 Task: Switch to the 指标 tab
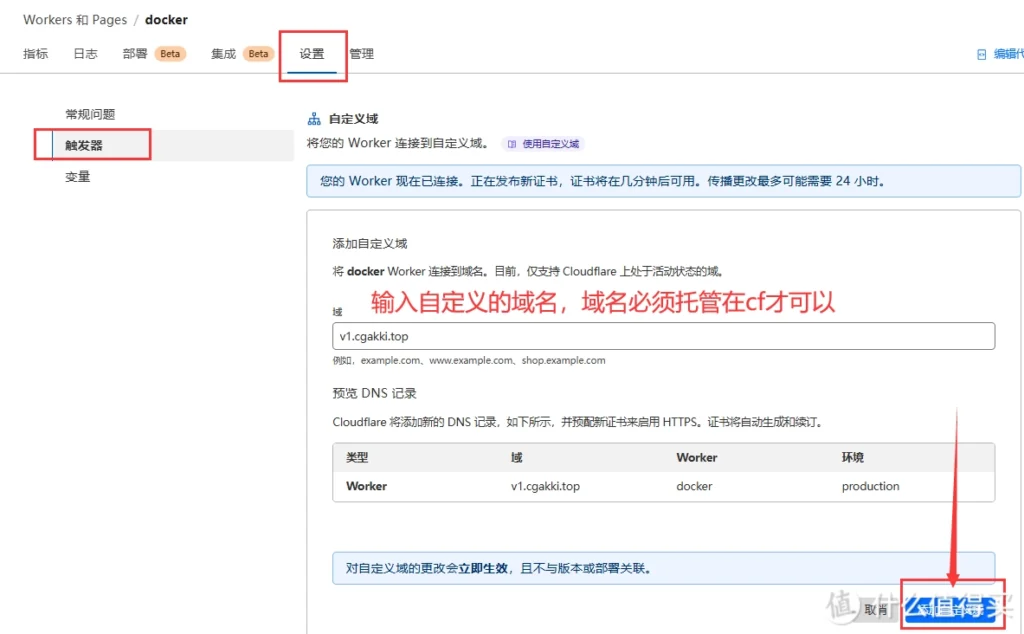[36, 54]
